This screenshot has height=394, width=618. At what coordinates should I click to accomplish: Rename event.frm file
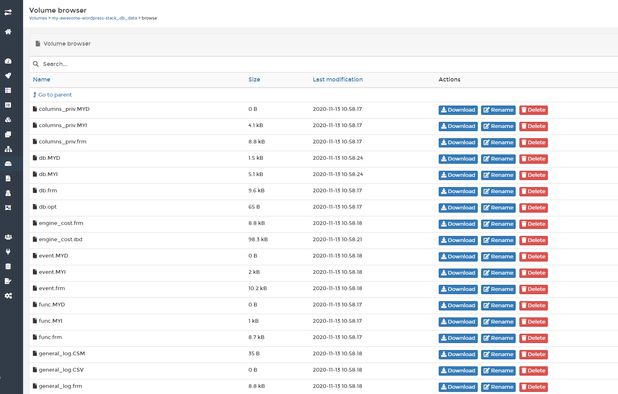(x=498, y=289)
